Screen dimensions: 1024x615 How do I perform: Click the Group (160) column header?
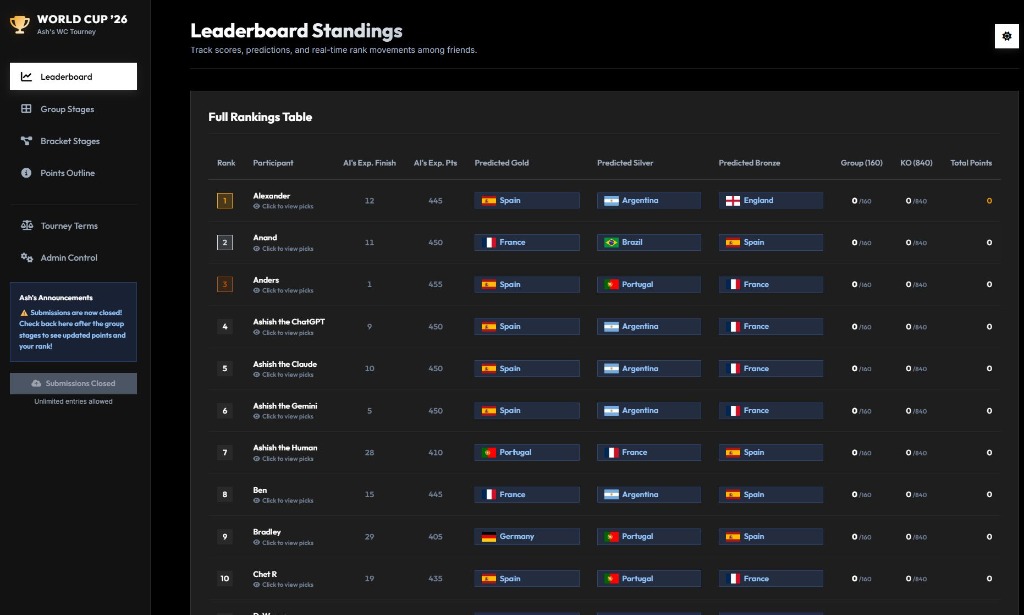(x=861, y=163)
